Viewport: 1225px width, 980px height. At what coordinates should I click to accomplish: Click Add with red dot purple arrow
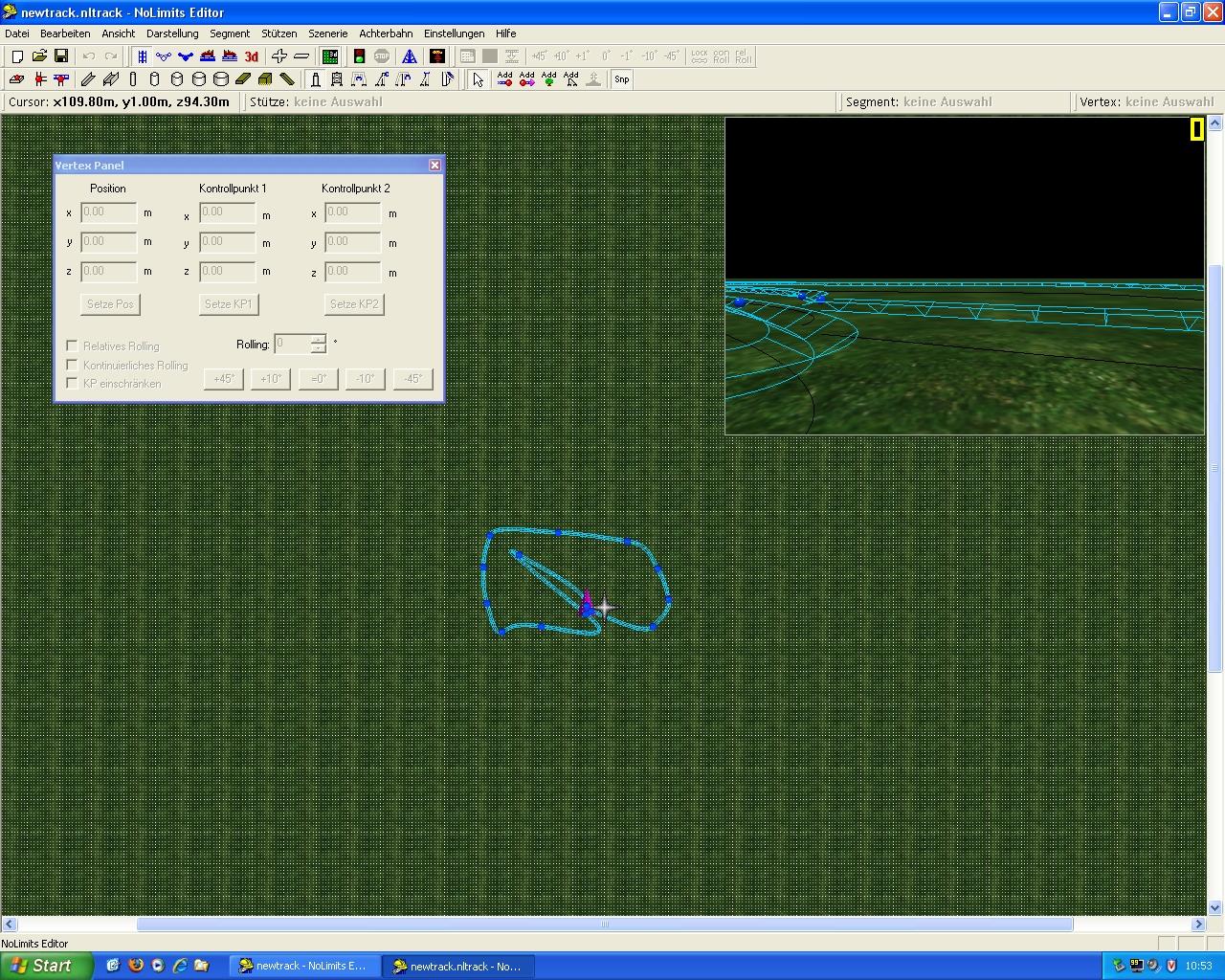coord(526,79)
